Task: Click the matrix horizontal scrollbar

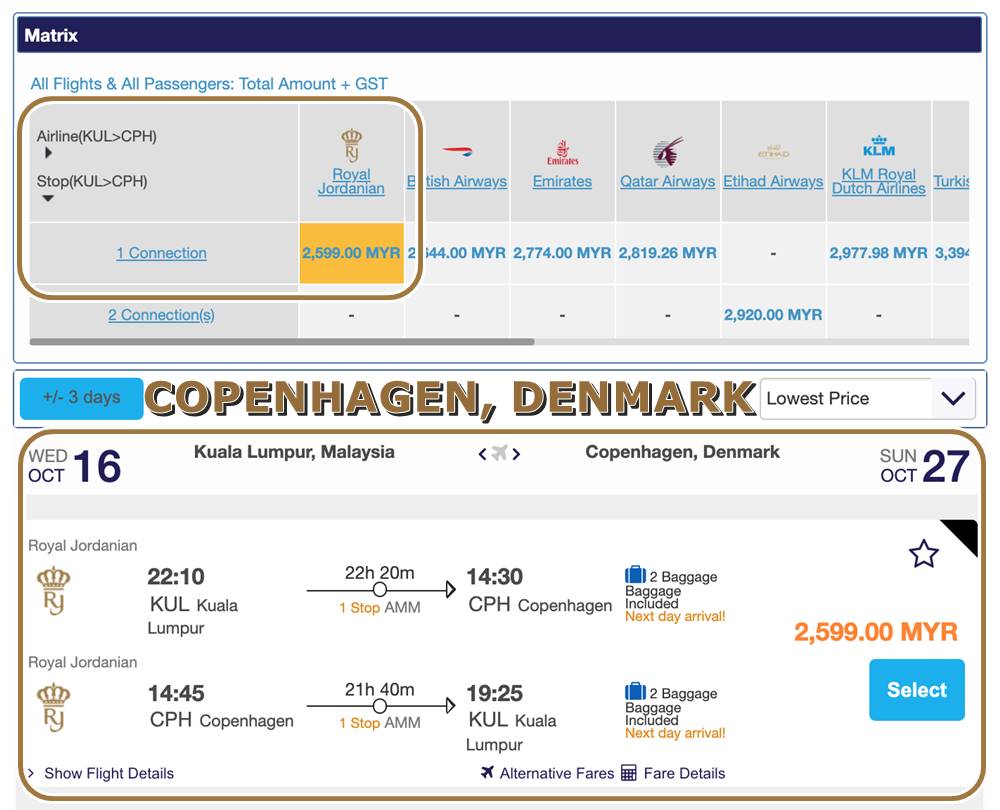Action: click(282, 342)
